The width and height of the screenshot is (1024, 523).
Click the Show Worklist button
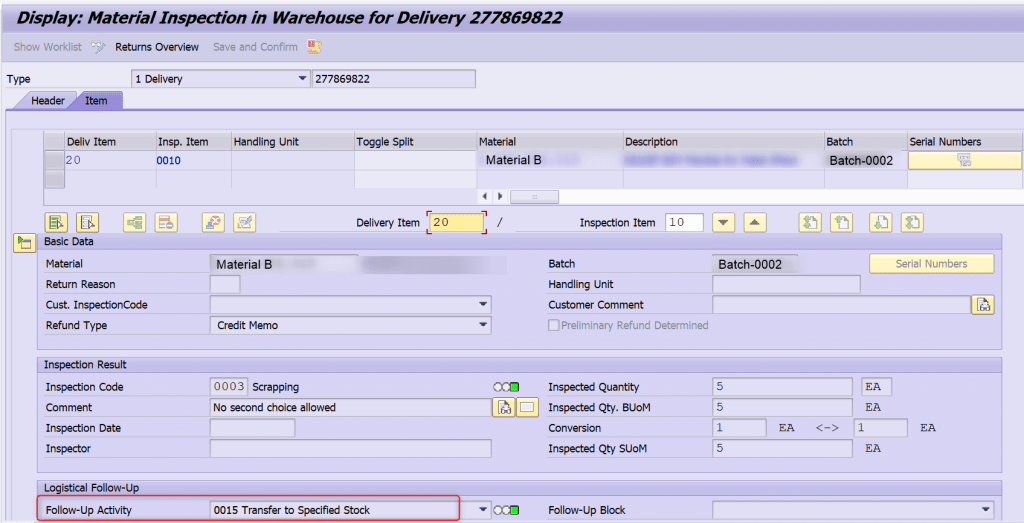click(48, 47)
